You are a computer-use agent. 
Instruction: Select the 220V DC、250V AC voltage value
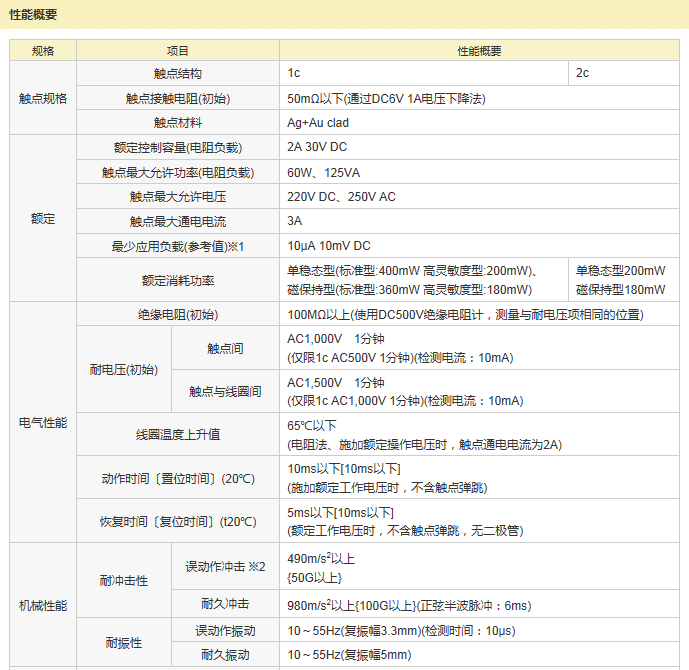coord(341,197)
